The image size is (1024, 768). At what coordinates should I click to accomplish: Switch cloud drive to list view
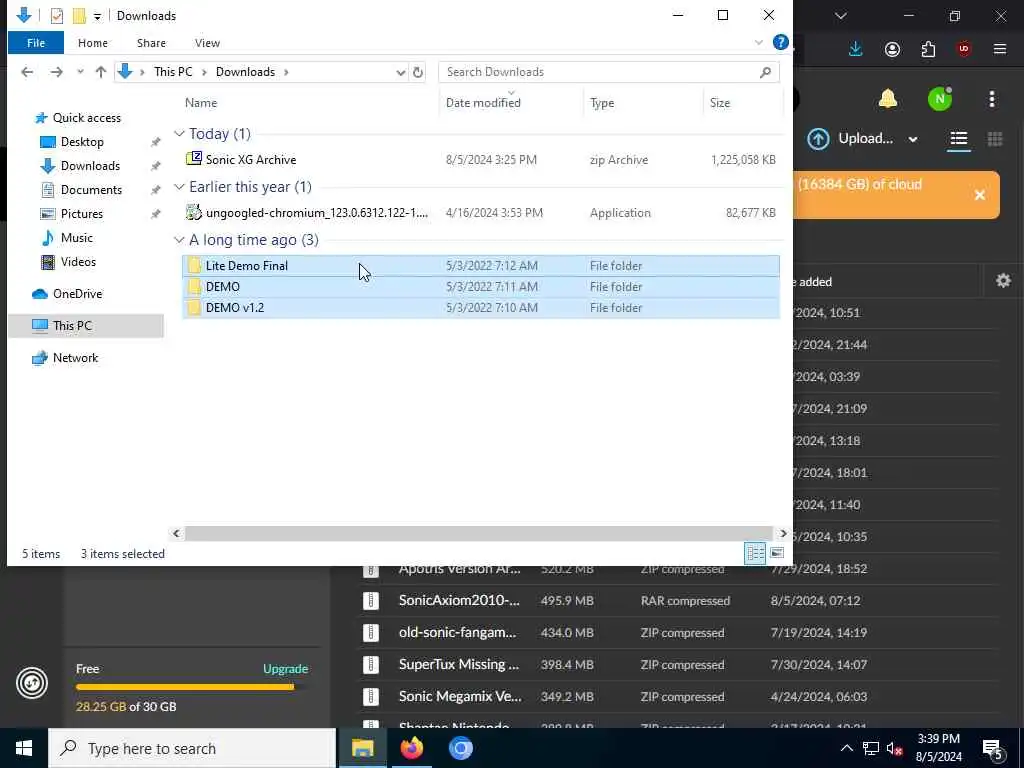pos(959,138)
